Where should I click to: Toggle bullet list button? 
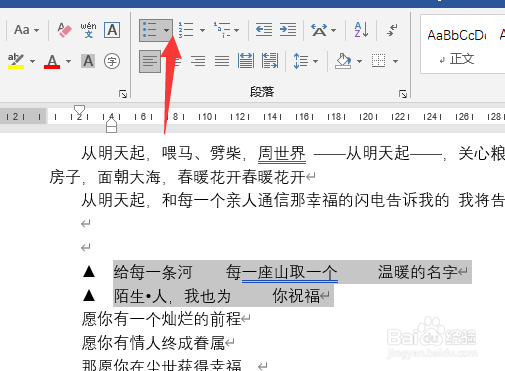pos(150,30)
